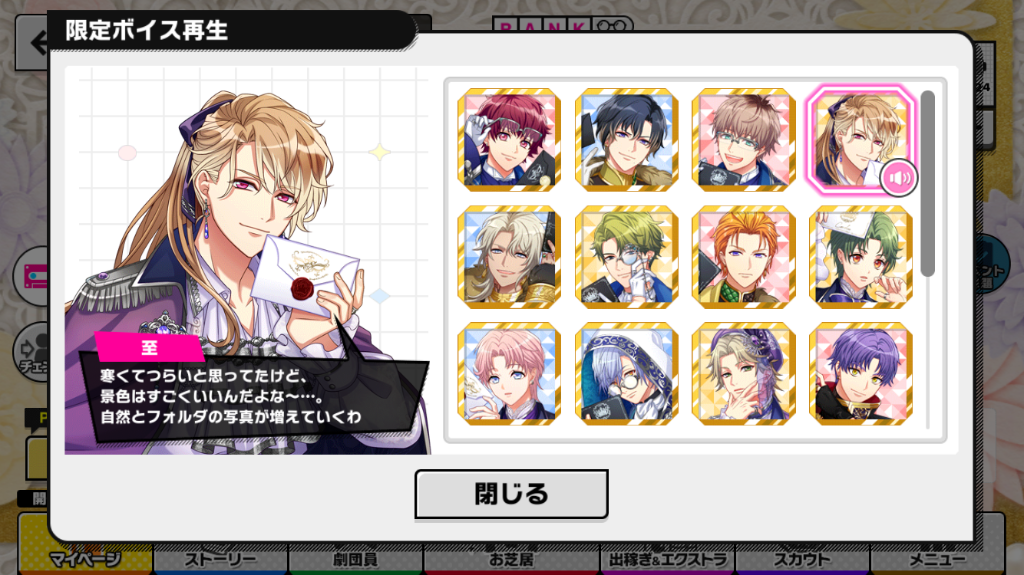Pick the long silver-haired character portrait
The image size is (1024, 575).
(509, 257)
